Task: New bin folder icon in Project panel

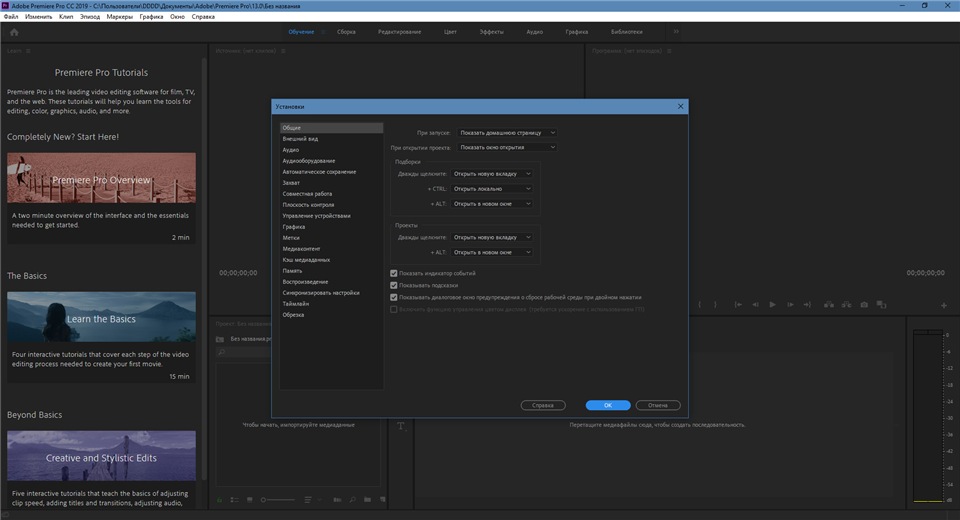Action: click(x=367, y=500)
